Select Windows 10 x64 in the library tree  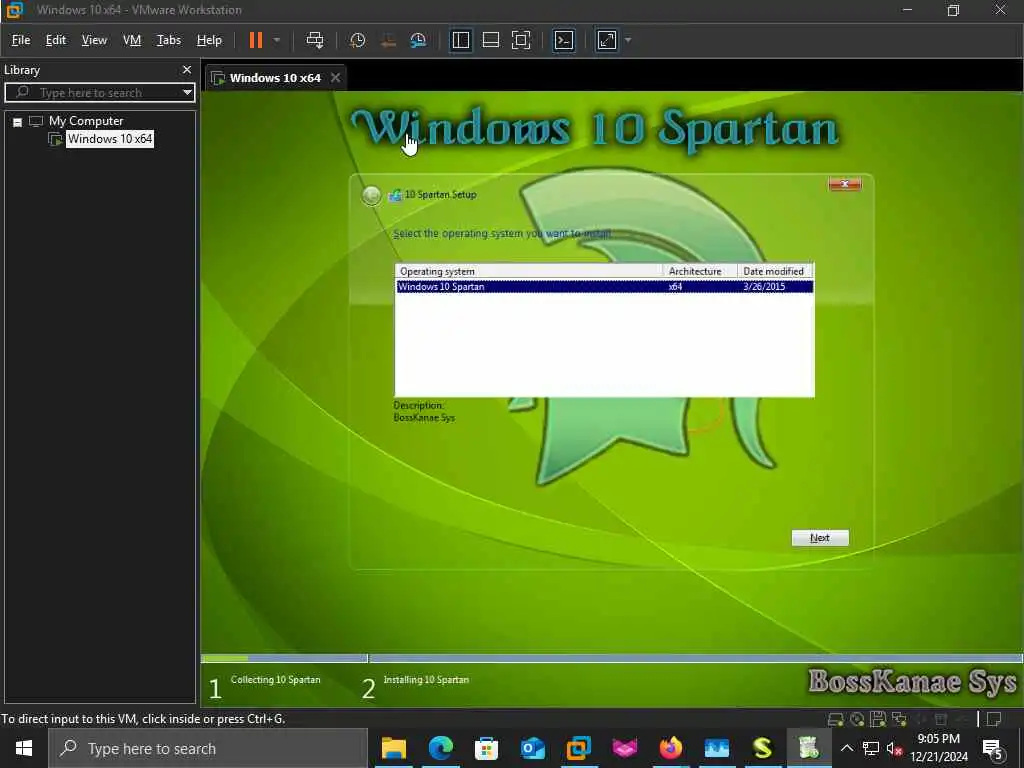[110, 138]
